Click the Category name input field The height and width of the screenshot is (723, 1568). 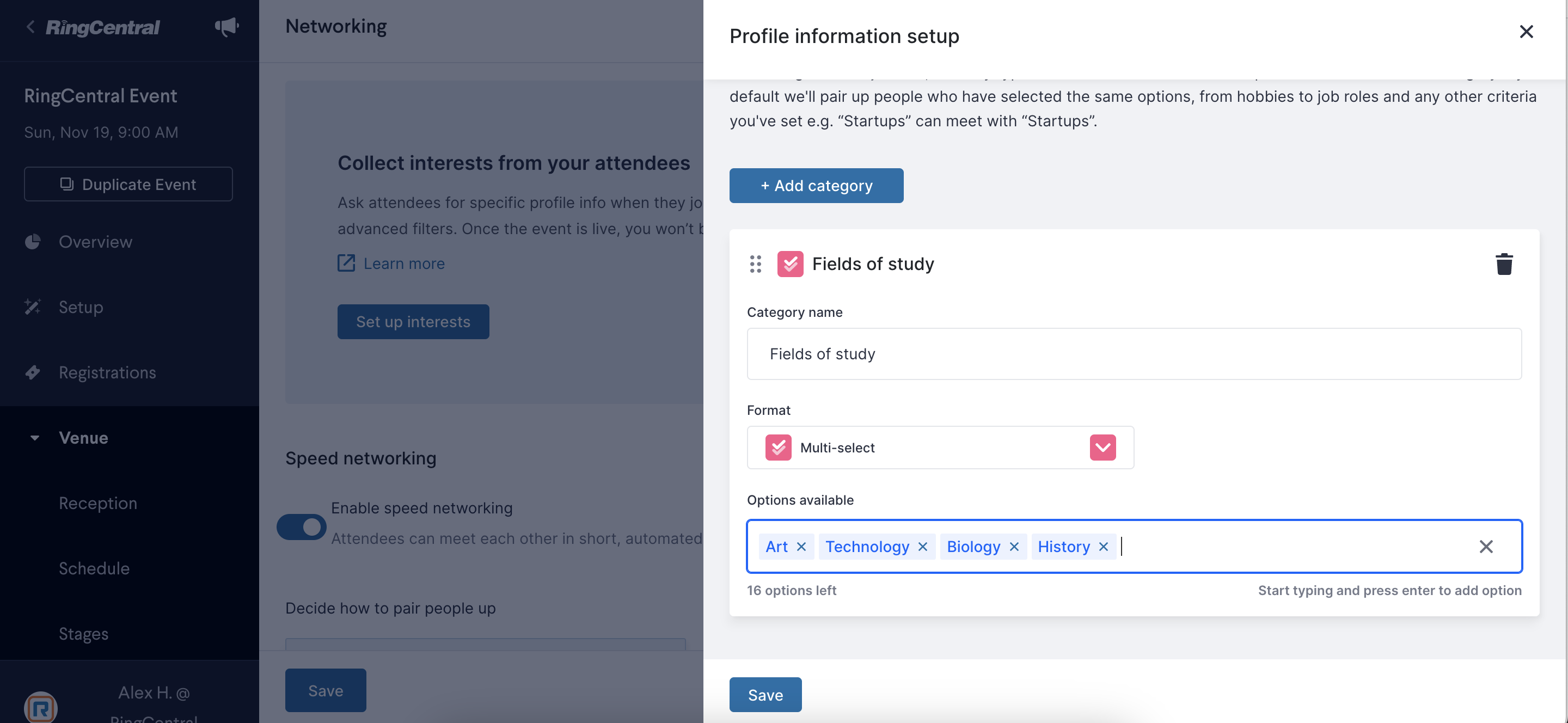click(x=1134, y=353)
